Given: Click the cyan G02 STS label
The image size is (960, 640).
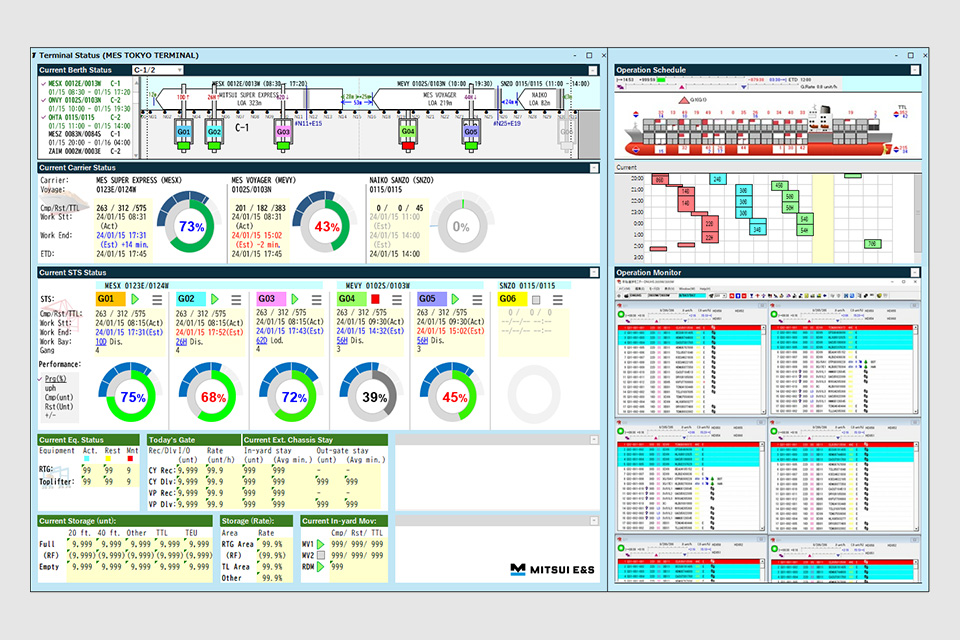Looking at the screenshot, I should 191,299.
